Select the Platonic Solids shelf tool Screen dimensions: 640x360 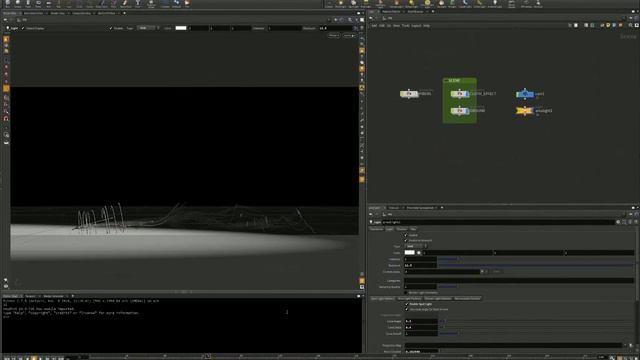point(151,4)
